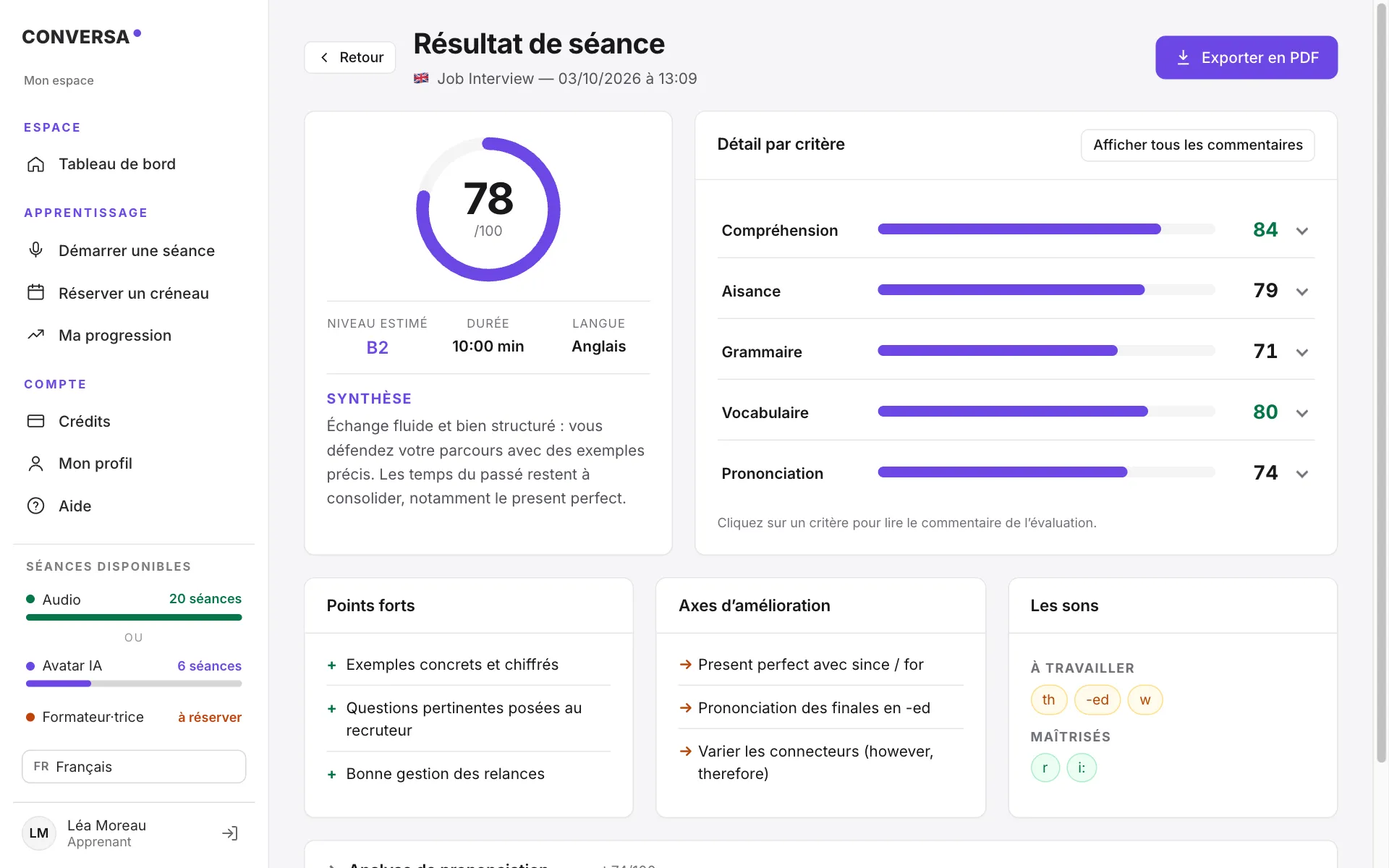The width and height of the screenshot is (1389, 868).
Task: Select the 'th' sound chip
Action: point(1048,699)
